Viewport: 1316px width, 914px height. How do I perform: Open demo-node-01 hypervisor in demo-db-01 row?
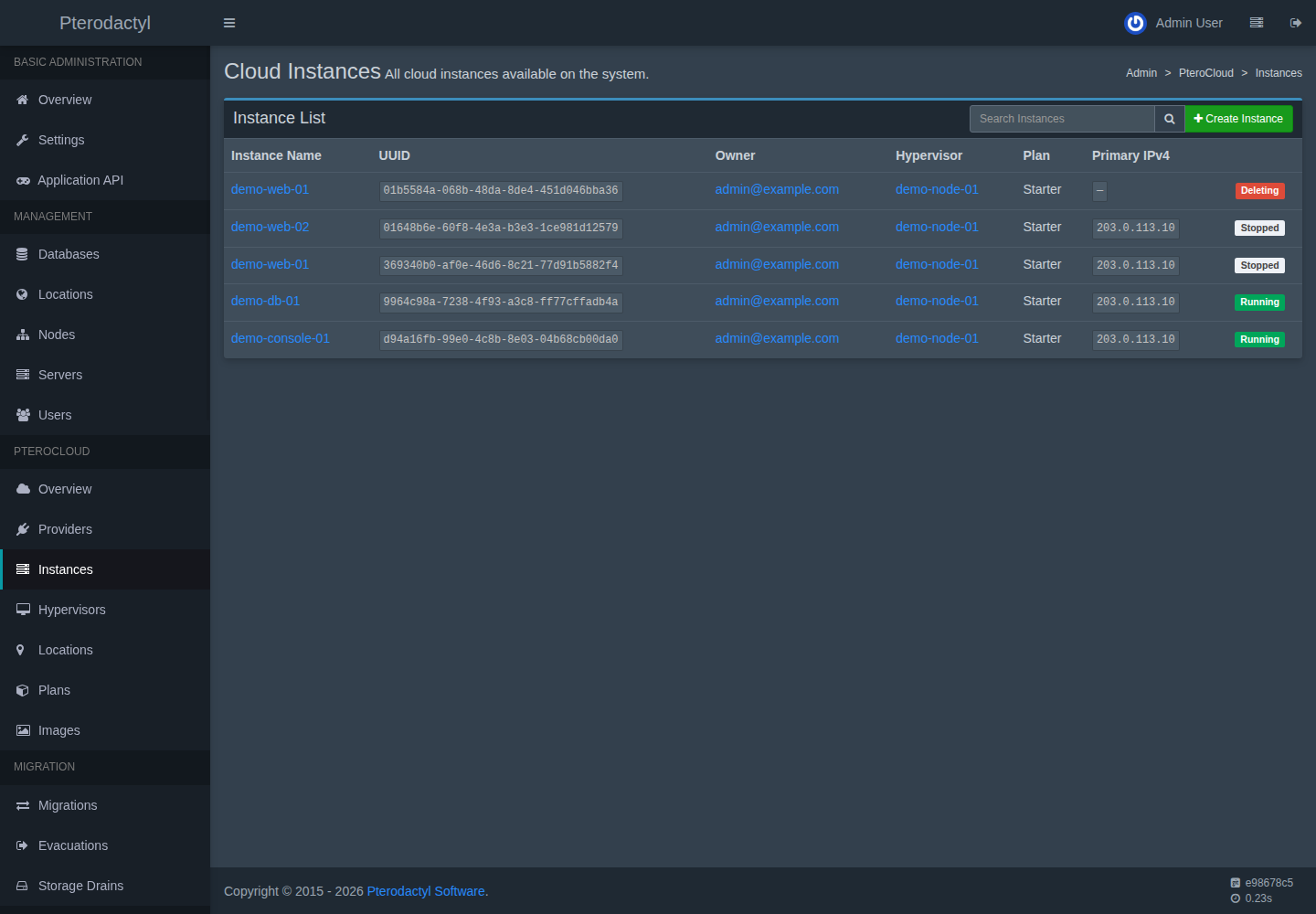point(937,301)
